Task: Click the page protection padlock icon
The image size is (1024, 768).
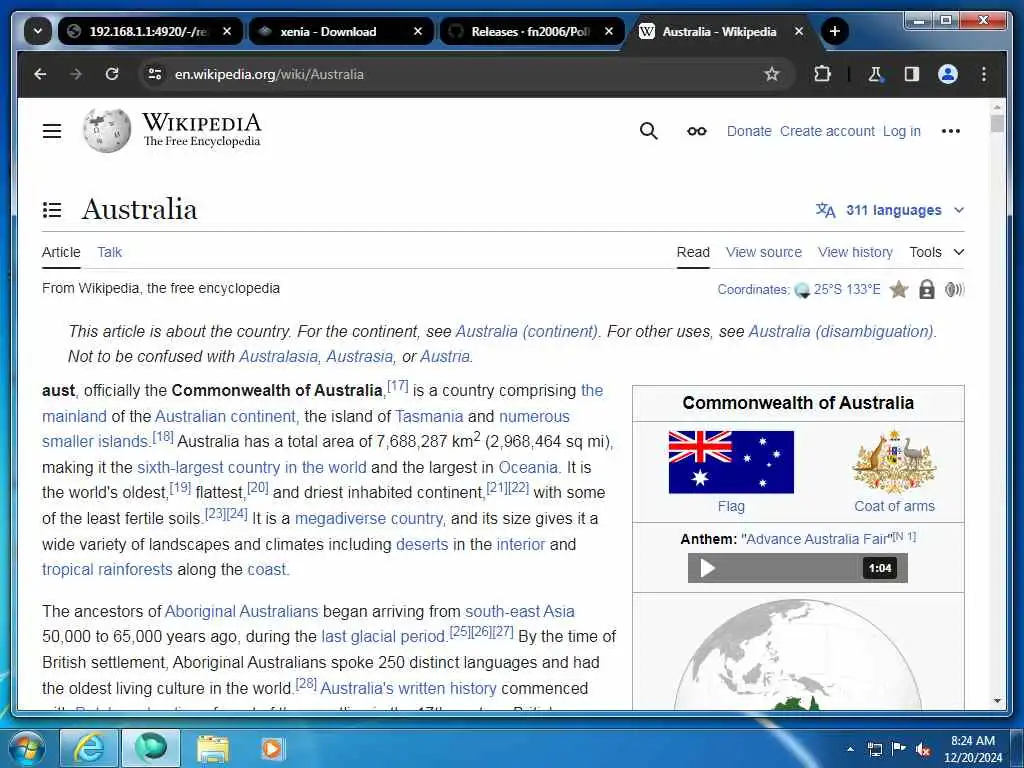Action: [x=927, y=289]
